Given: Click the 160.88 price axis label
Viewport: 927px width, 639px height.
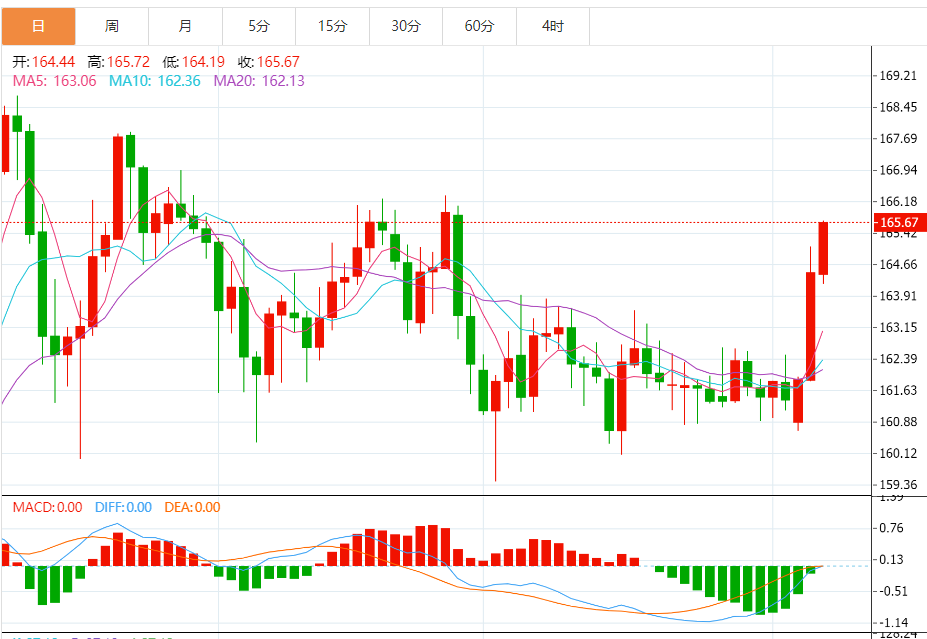Looking at the screenshot, I should tap(899, 421).
